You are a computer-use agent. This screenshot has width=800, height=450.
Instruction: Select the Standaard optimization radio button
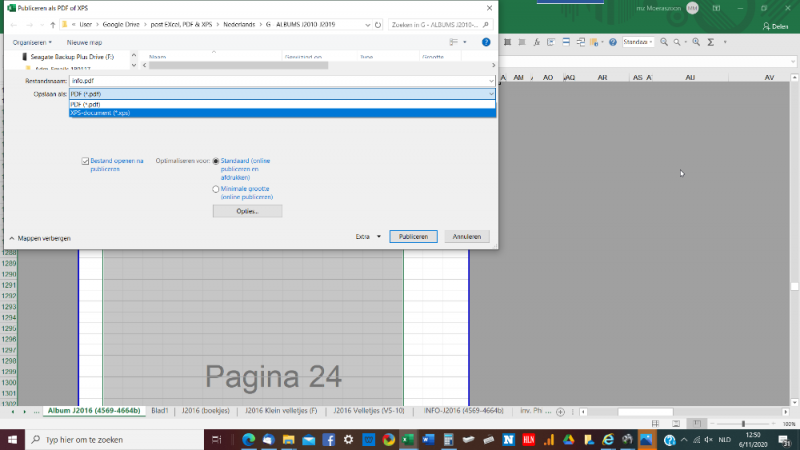[216, 160]
